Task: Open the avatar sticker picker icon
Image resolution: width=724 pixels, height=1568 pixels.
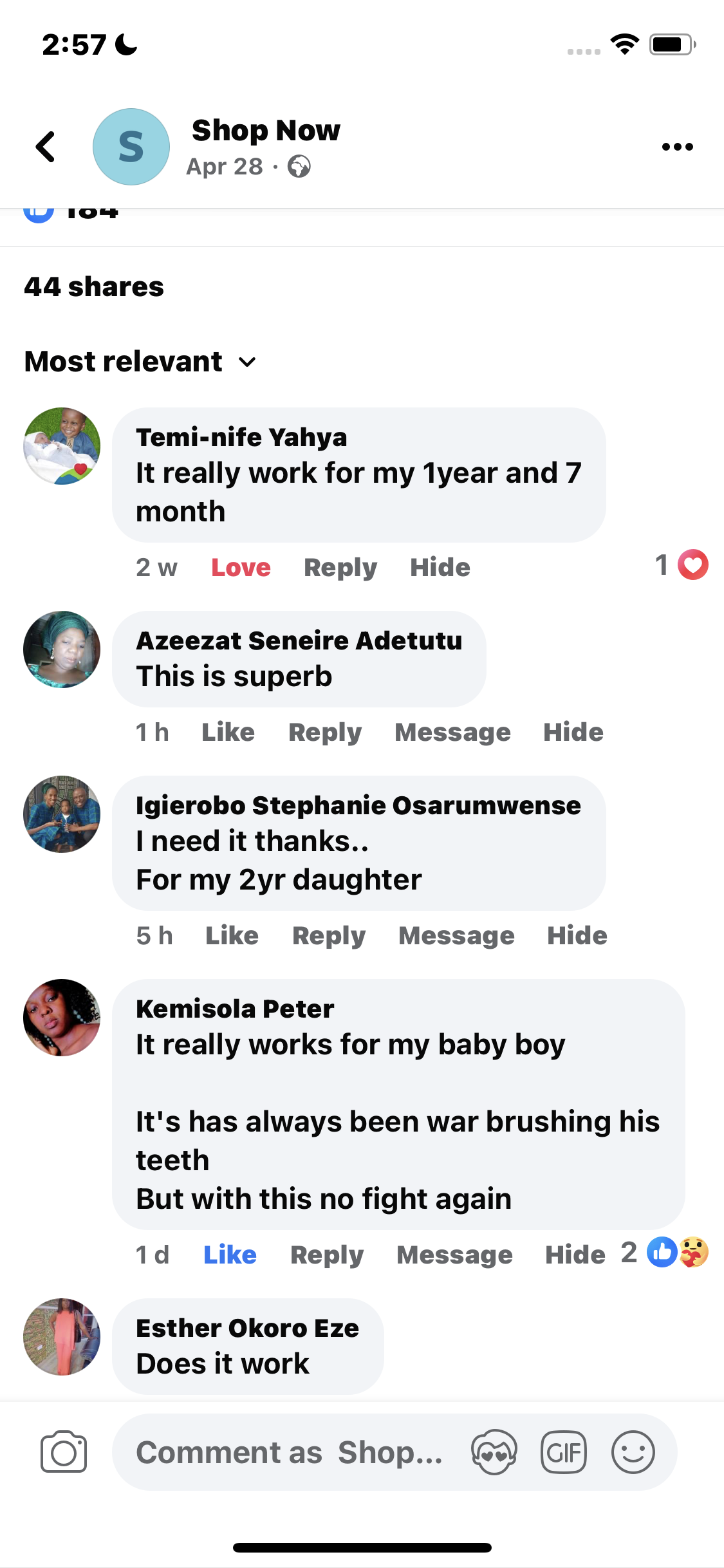Action: coord(494,1452)
